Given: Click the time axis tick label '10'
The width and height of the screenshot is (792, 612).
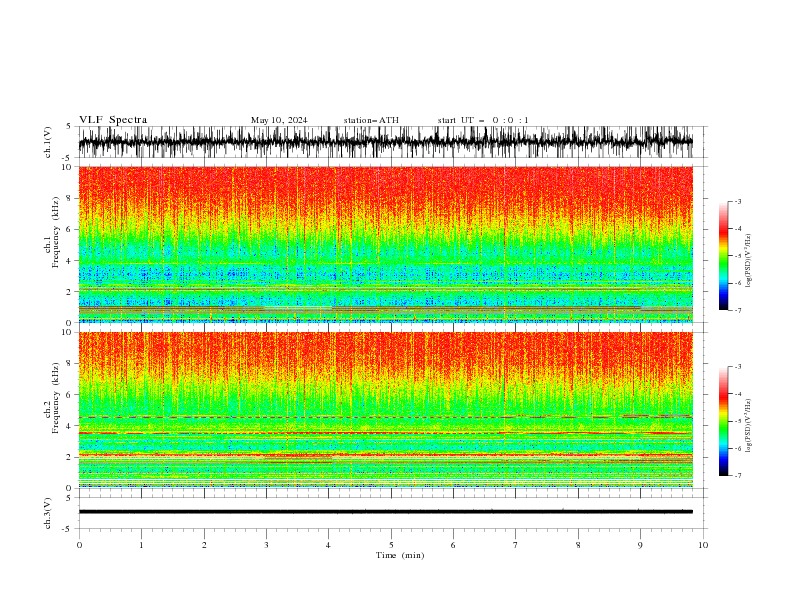Looking at the screenshot, I should tap(703, 545).
